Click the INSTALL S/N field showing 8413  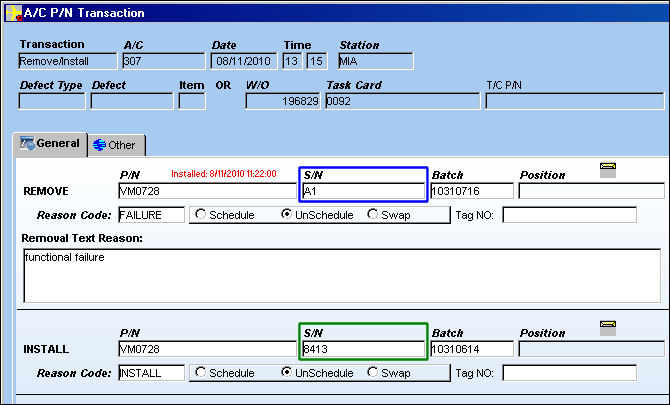364,349
